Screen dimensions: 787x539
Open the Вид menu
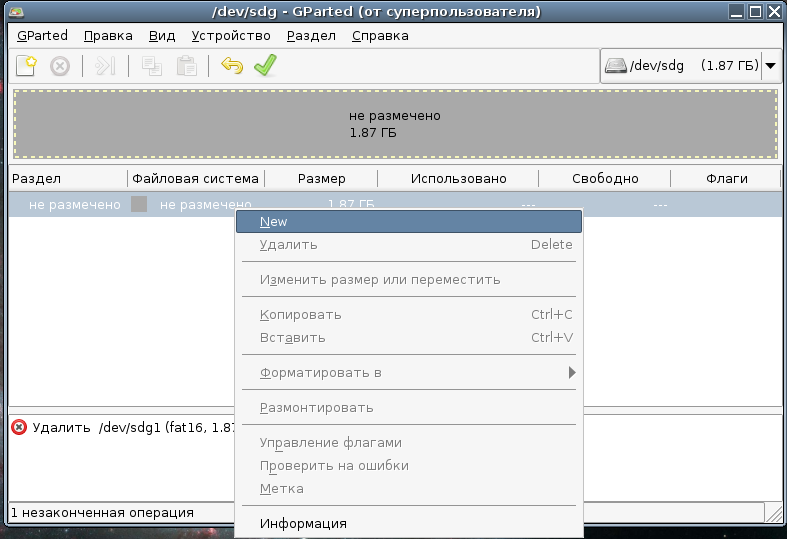coord(162,36)
